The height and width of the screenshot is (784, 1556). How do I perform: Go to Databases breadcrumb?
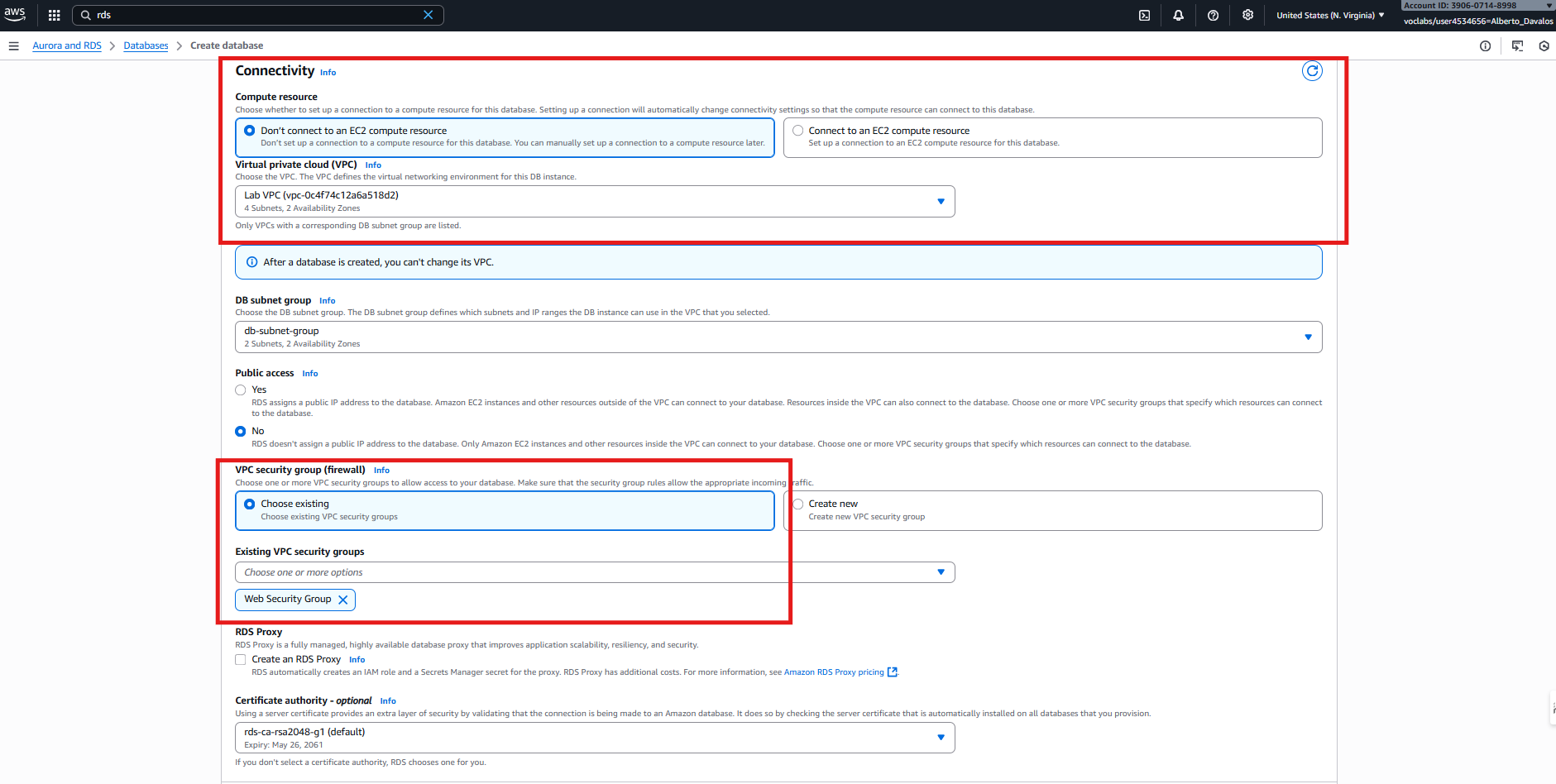click(146, 46)
